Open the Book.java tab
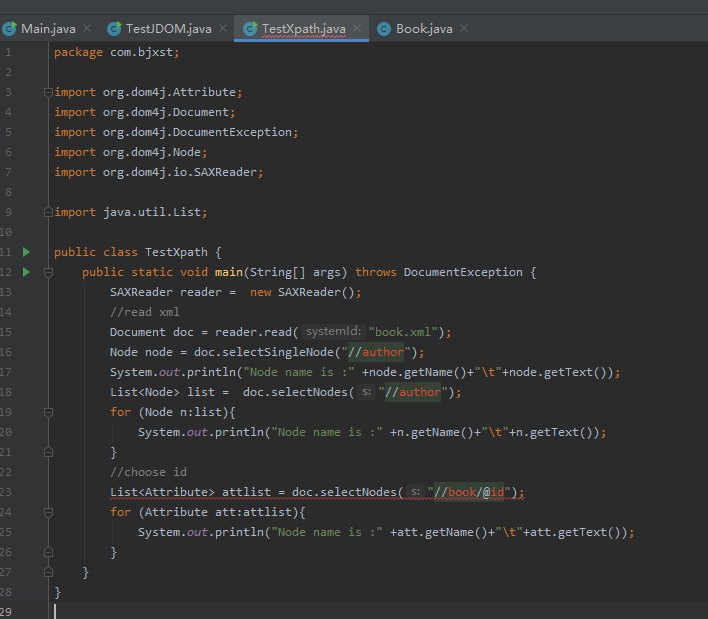This screenshot has height=619, width=708. [x=424, y=29]
